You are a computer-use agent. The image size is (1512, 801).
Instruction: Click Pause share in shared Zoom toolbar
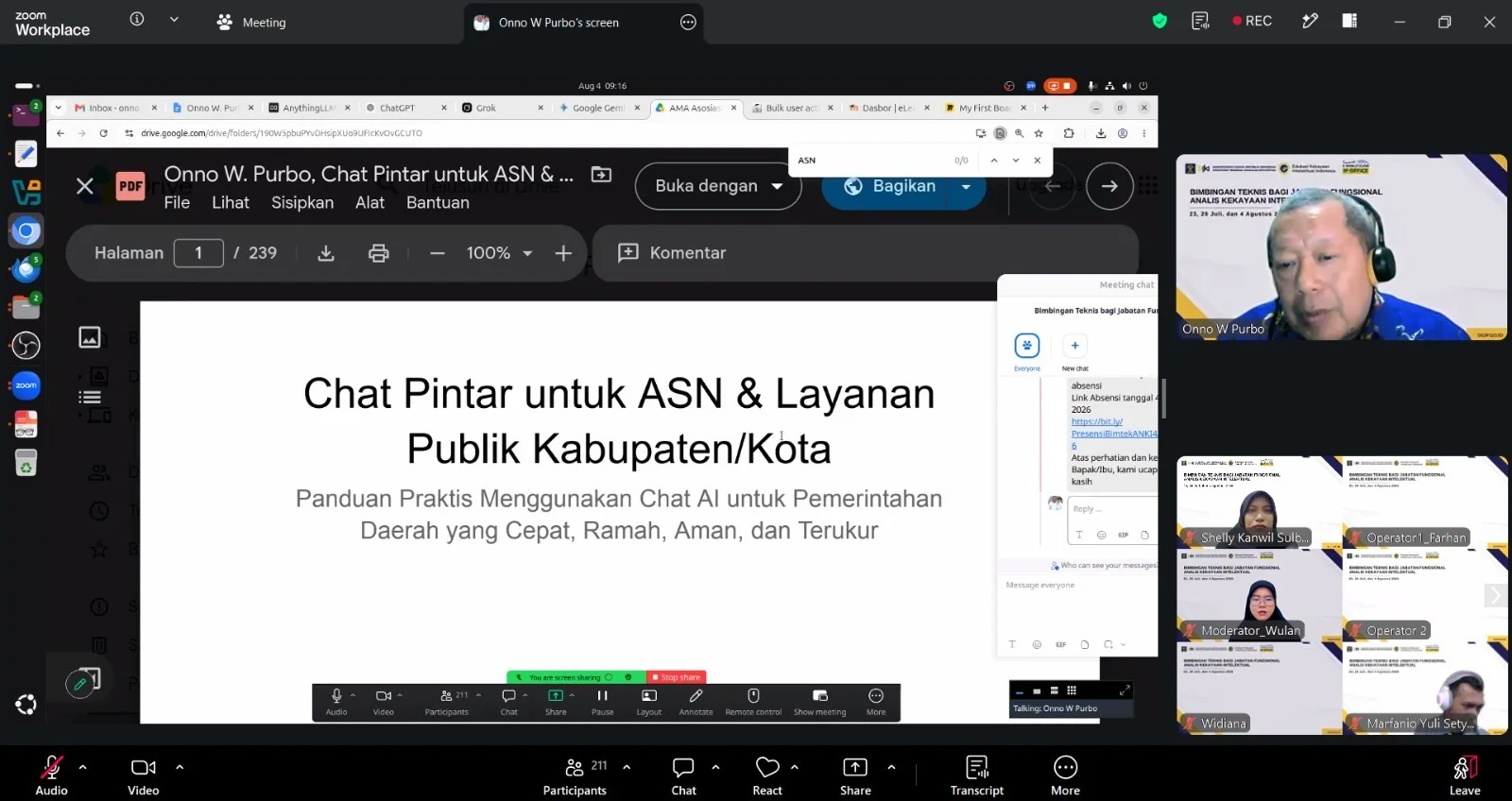pos(602,702)
